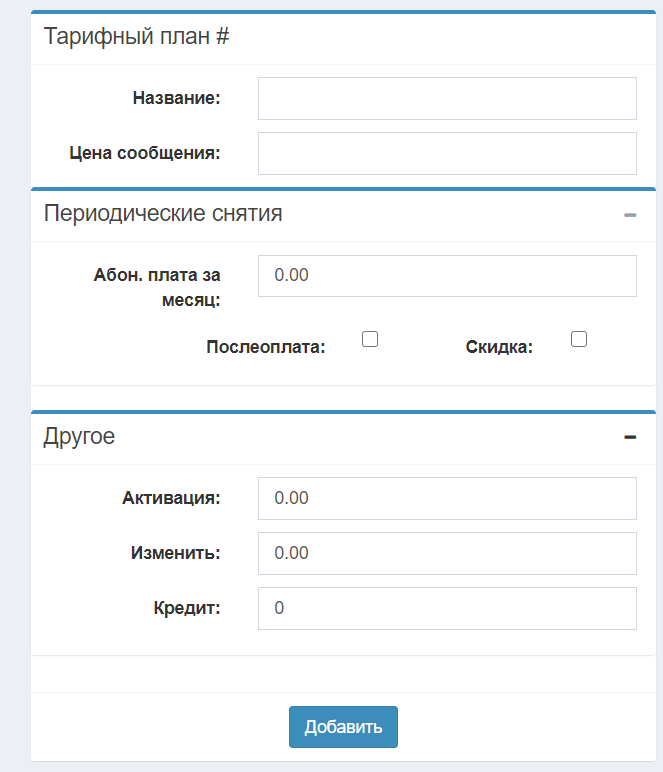This screenshot has width=663, height=772.
Task: Enable the Послеоплата checkbox
Action: point(370,339)
